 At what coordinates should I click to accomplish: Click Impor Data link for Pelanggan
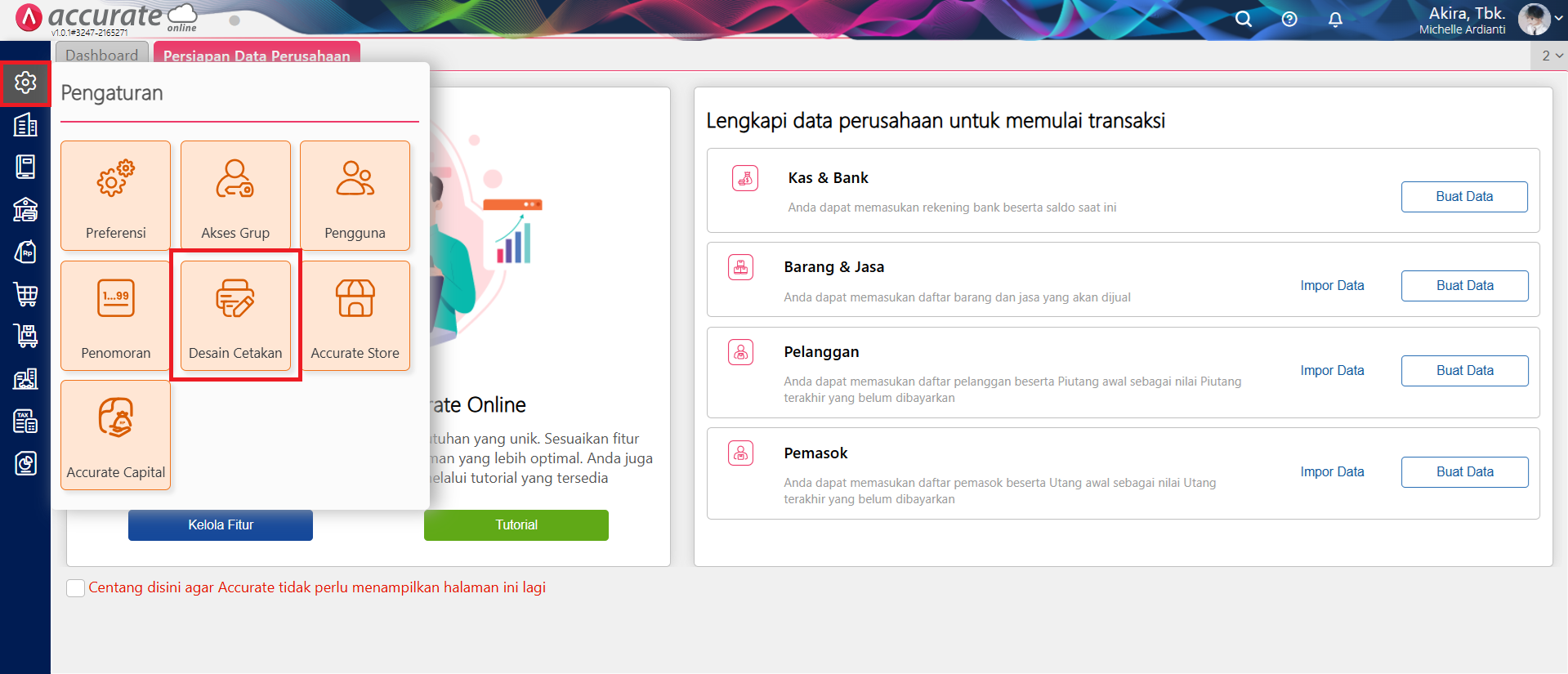(1332, 371)
